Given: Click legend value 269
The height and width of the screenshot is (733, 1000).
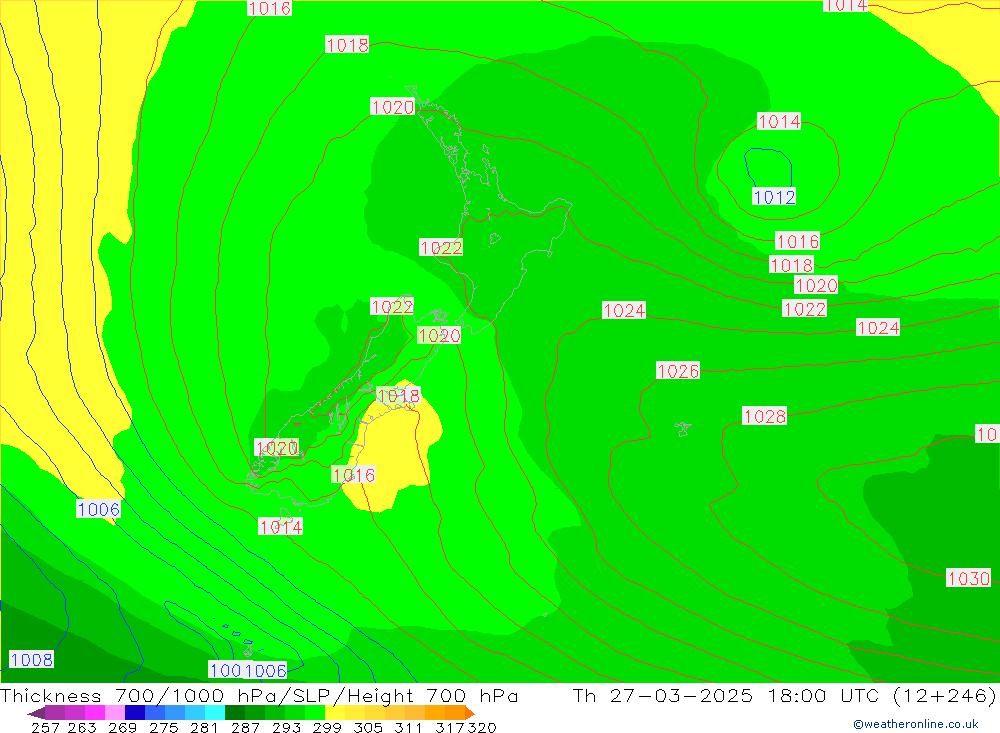Looking at the screenshot, I should point(122,727).
